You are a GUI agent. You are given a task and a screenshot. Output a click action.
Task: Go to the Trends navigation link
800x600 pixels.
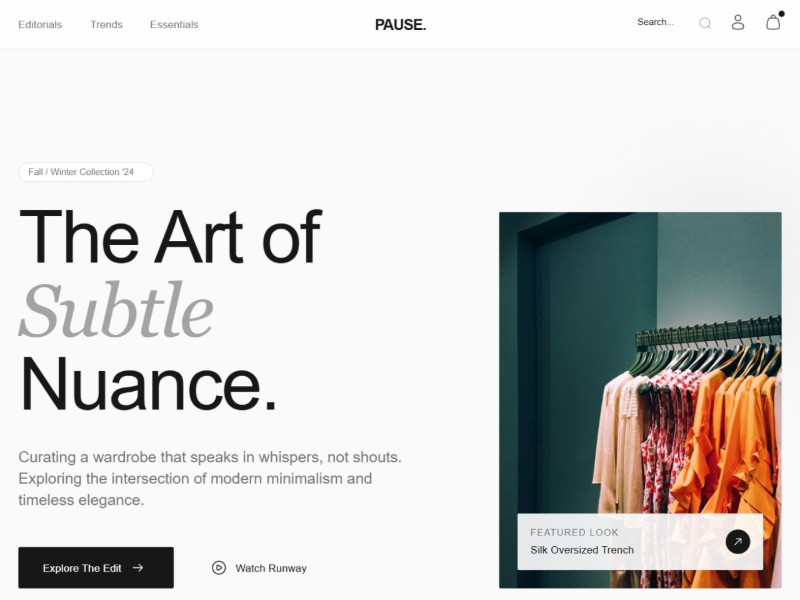coord(107,24)
